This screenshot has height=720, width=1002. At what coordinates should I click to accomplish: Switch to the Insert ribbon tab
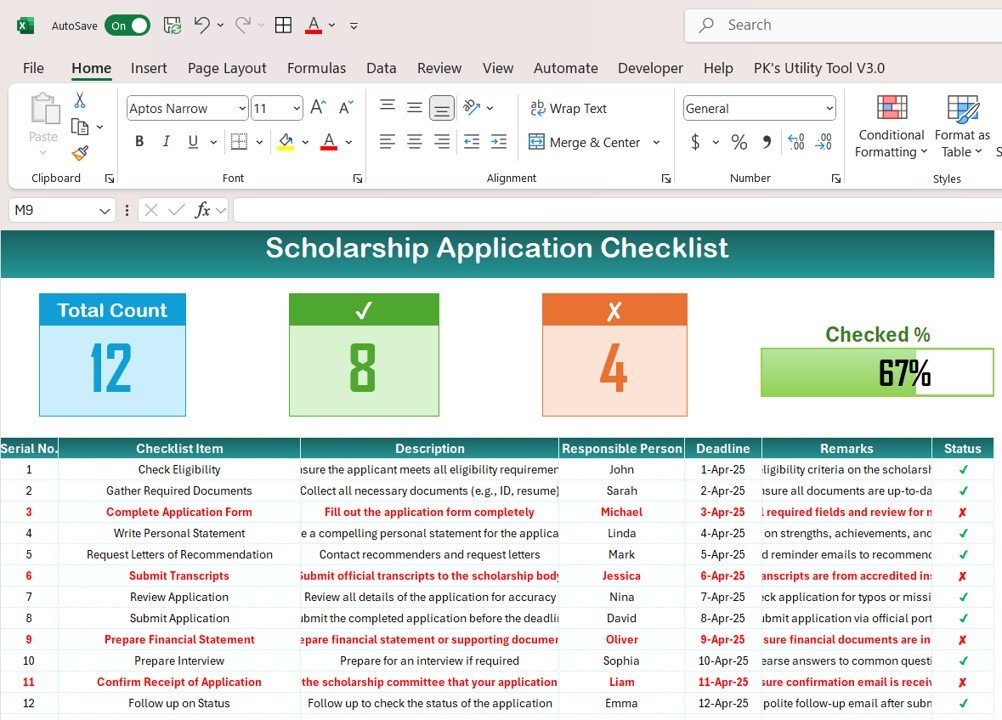click(x=149, y=68)
